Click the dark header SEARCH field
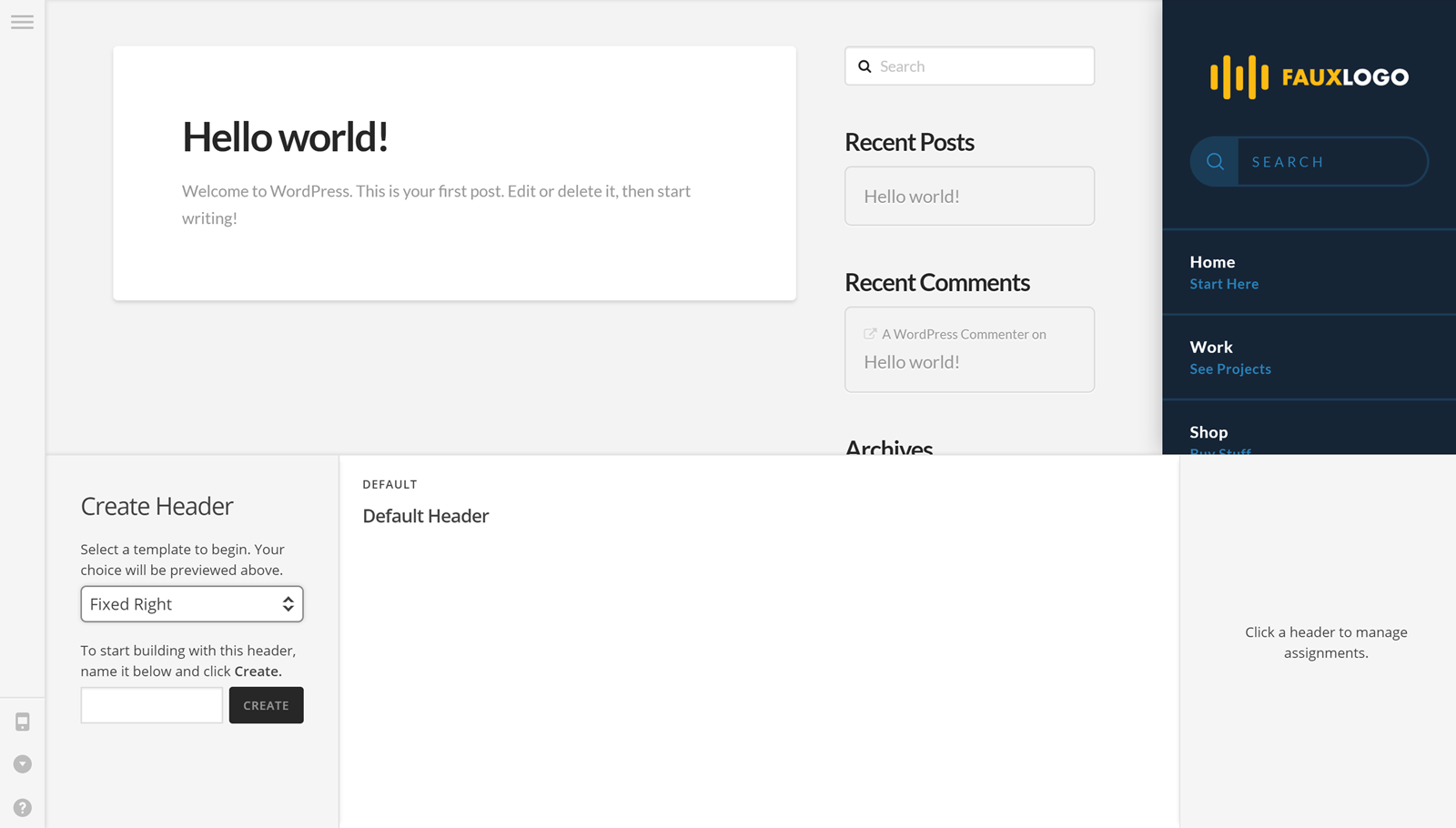The image size is (1456, 828). (x=1330, y=162)
